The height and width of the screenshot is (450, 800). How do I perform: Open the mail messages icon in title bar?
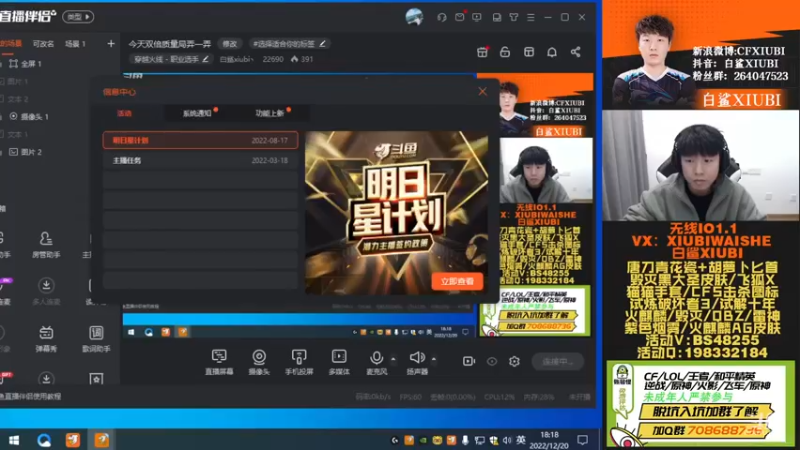[x=460, y=17]
